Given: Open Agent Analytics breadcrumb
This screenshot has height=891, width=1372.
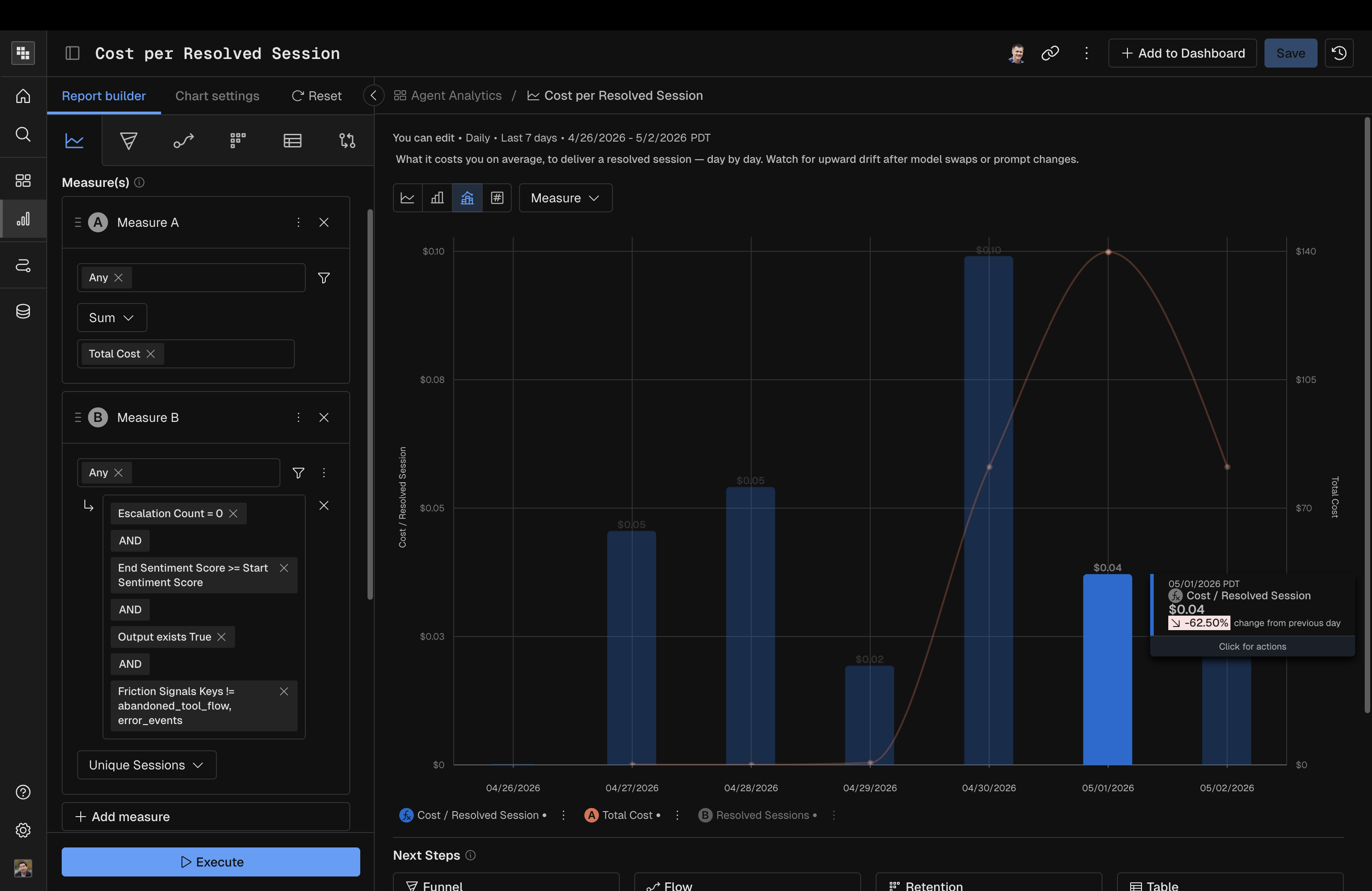Looking at the screenshot, I should [448, 96].
